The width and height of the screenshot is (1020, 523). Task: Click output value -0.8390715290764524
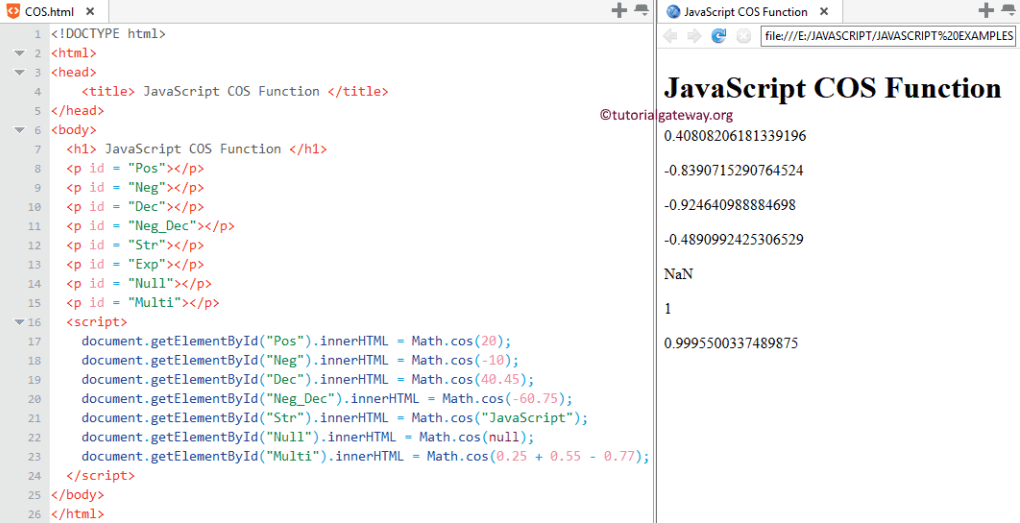click(734, 170)
